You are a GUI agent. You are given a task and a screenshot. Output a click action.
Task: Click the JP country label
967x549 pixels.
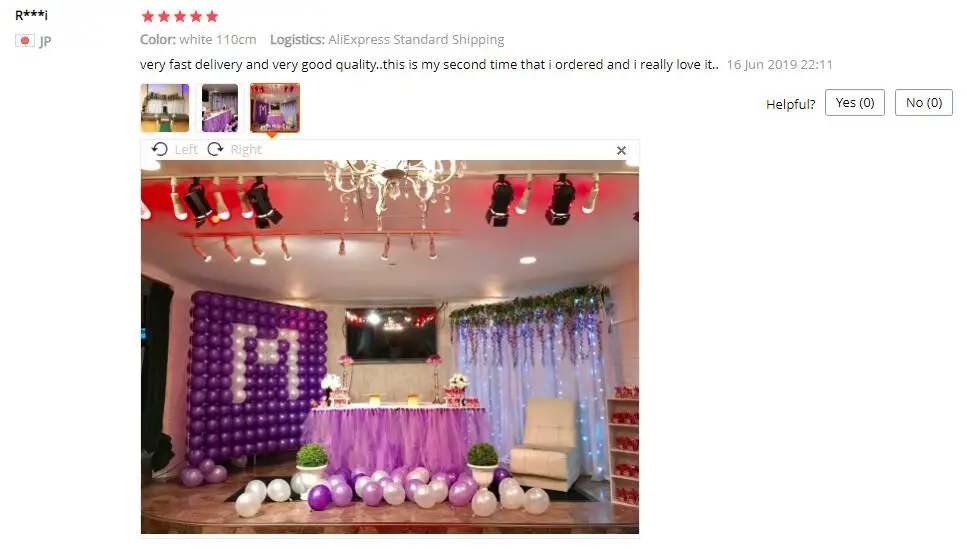click(45, 41)
